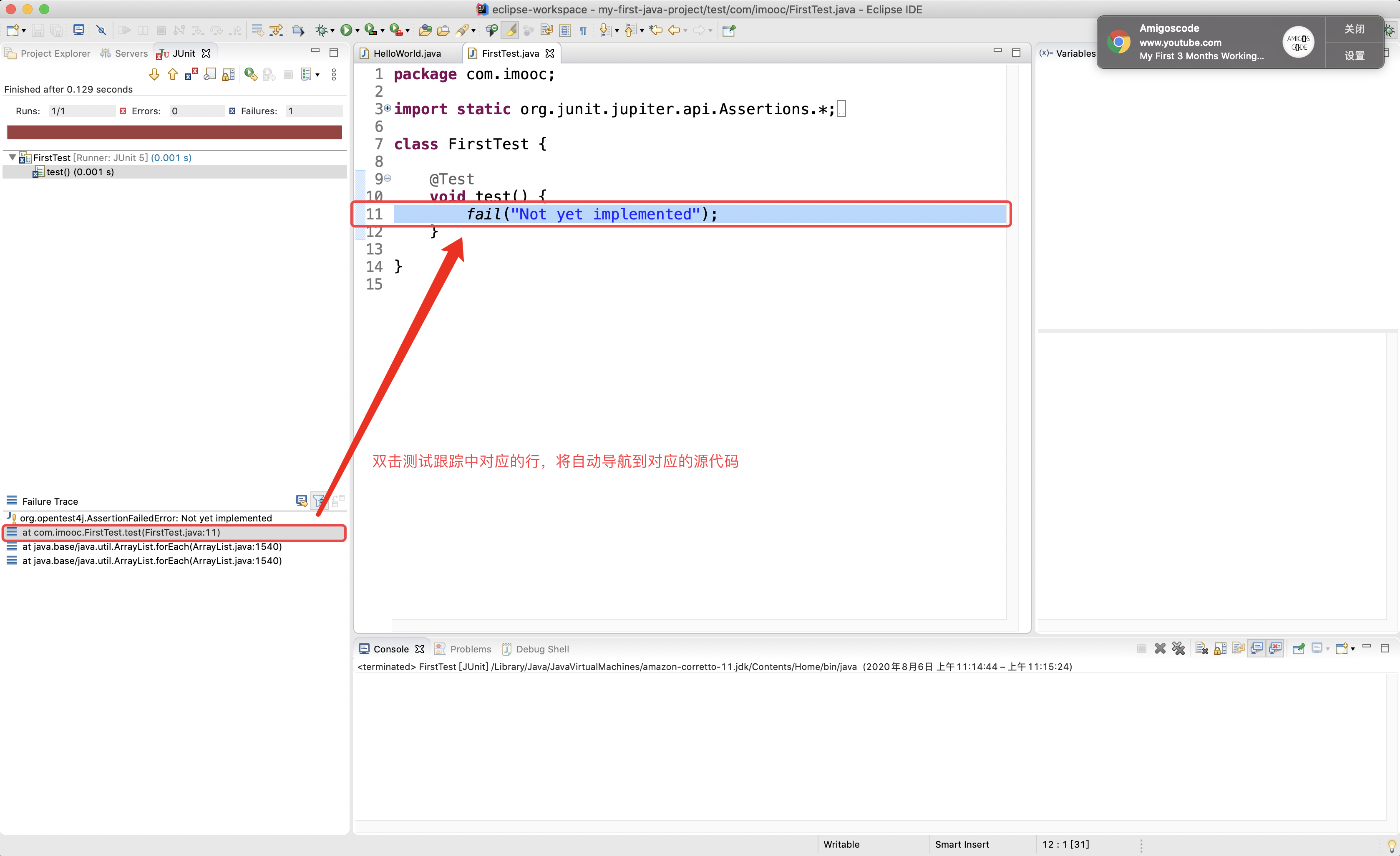Collapse the test method fold marker
The height and width of the screenshot is (856, 1400).
click(388, 179)
